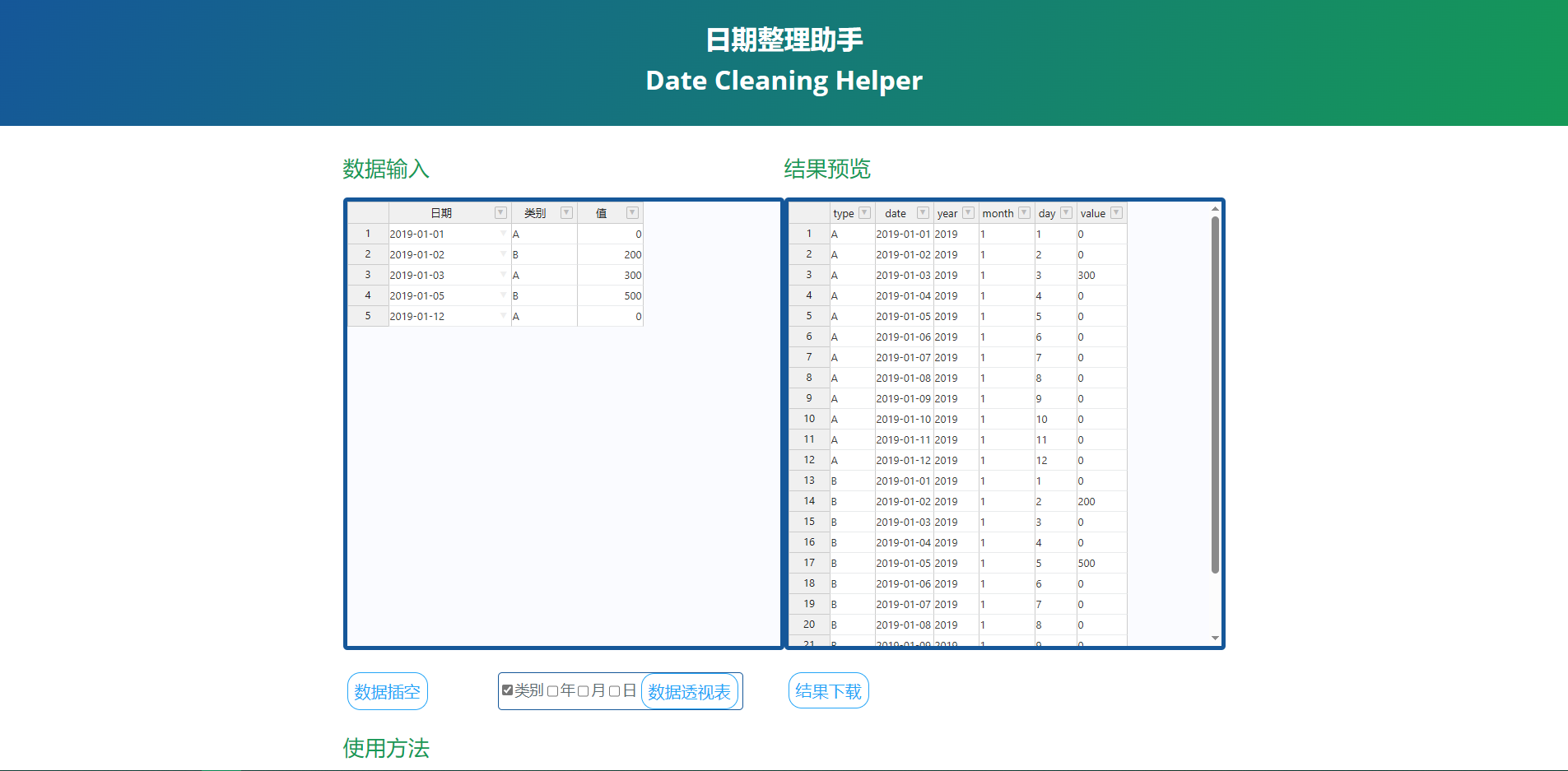The image size is (1568, 771).
Task: Click filter icon on date column header
Action: [923, 213]
